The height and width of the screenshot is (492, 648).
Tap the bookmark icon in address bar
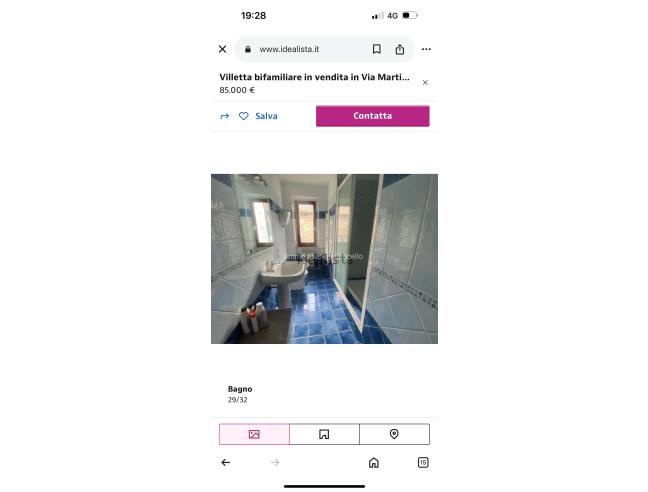pyautogui.click(x=376, y=49)
